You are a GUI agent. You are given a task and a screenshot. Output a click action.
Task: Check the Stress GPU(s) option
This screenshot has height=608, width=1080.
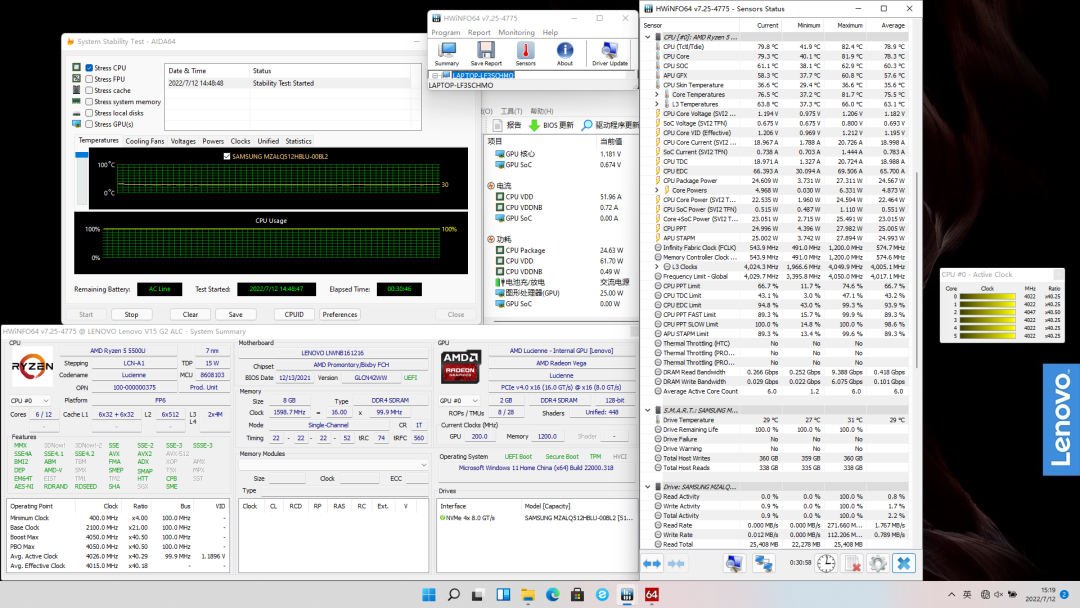pyautogui.click(x=89, y=124)
